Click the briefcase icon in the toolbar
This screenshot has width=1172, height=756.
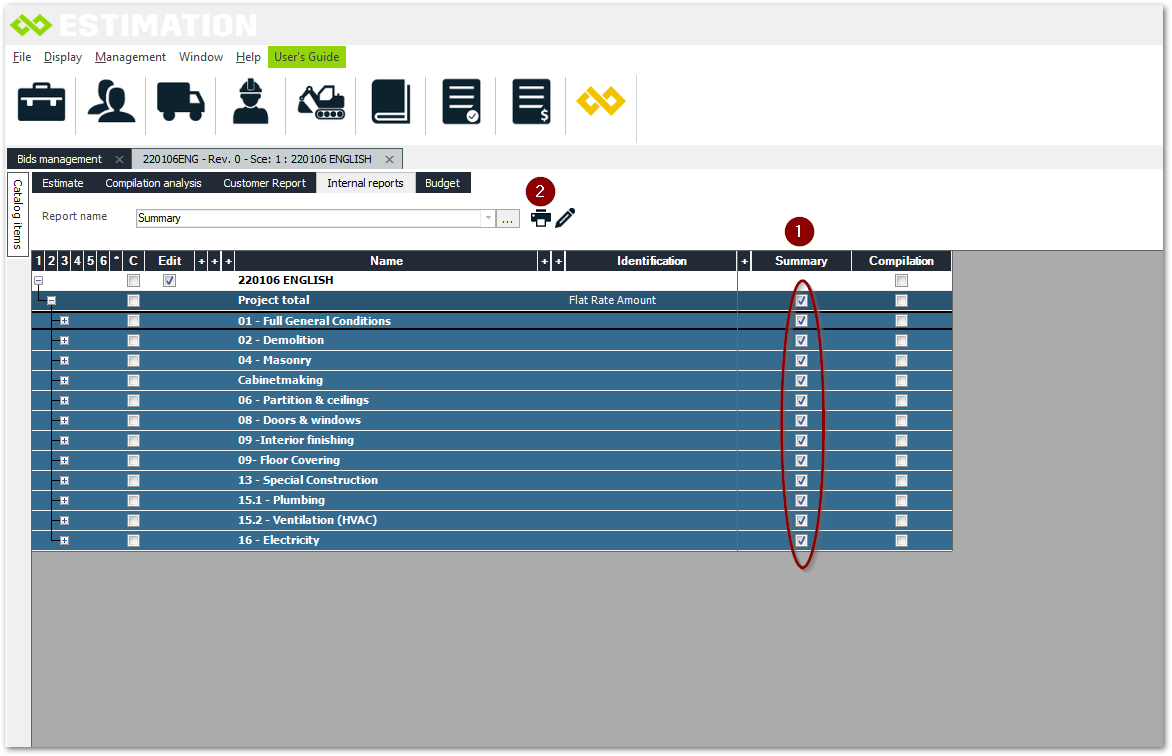click(41, 102)
